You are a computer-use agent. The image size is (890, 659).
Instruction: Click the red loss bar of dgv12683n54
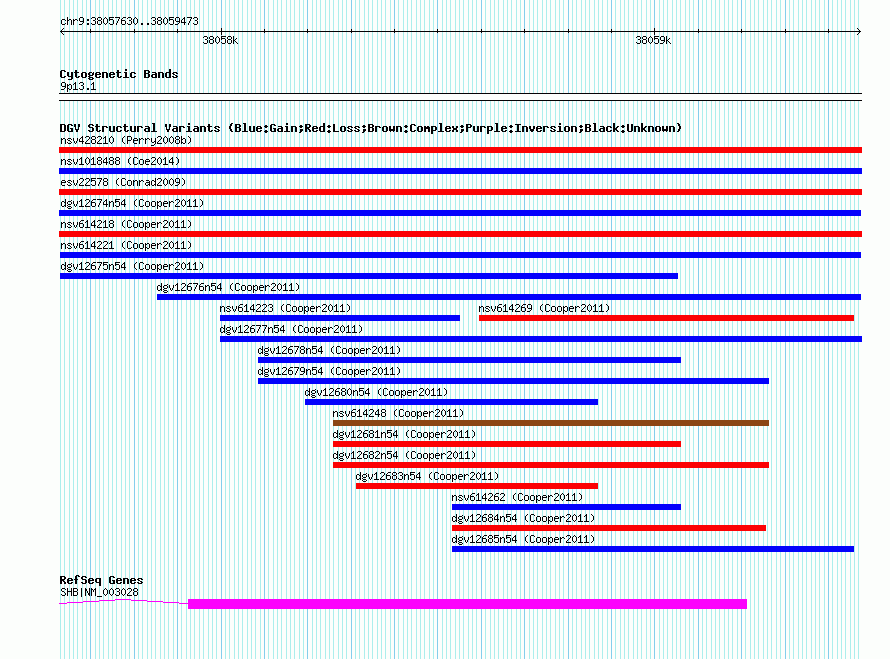coord(477,486)
